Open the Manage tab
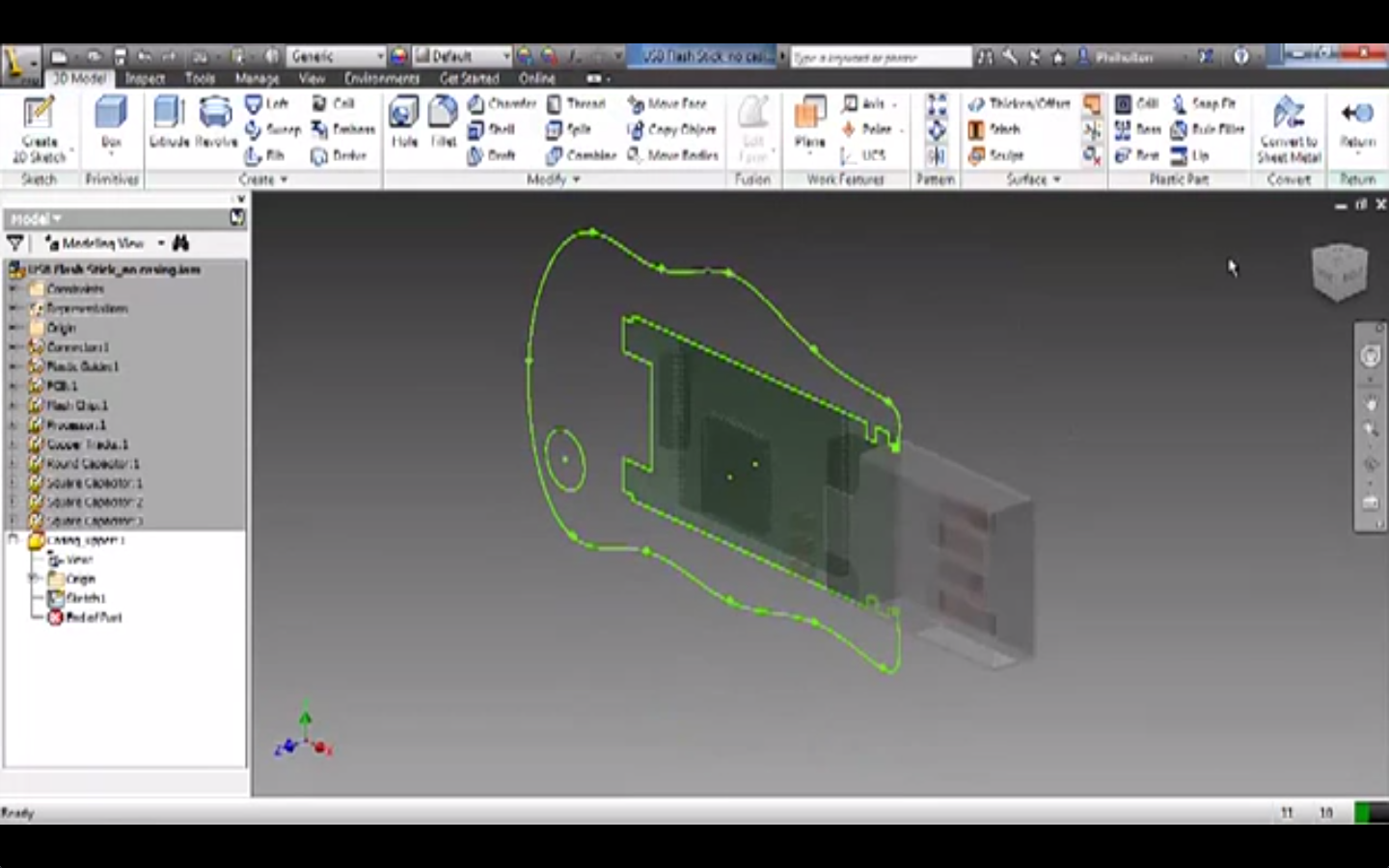The width and height of the screenshot is (1389, 868). point(258,78)
